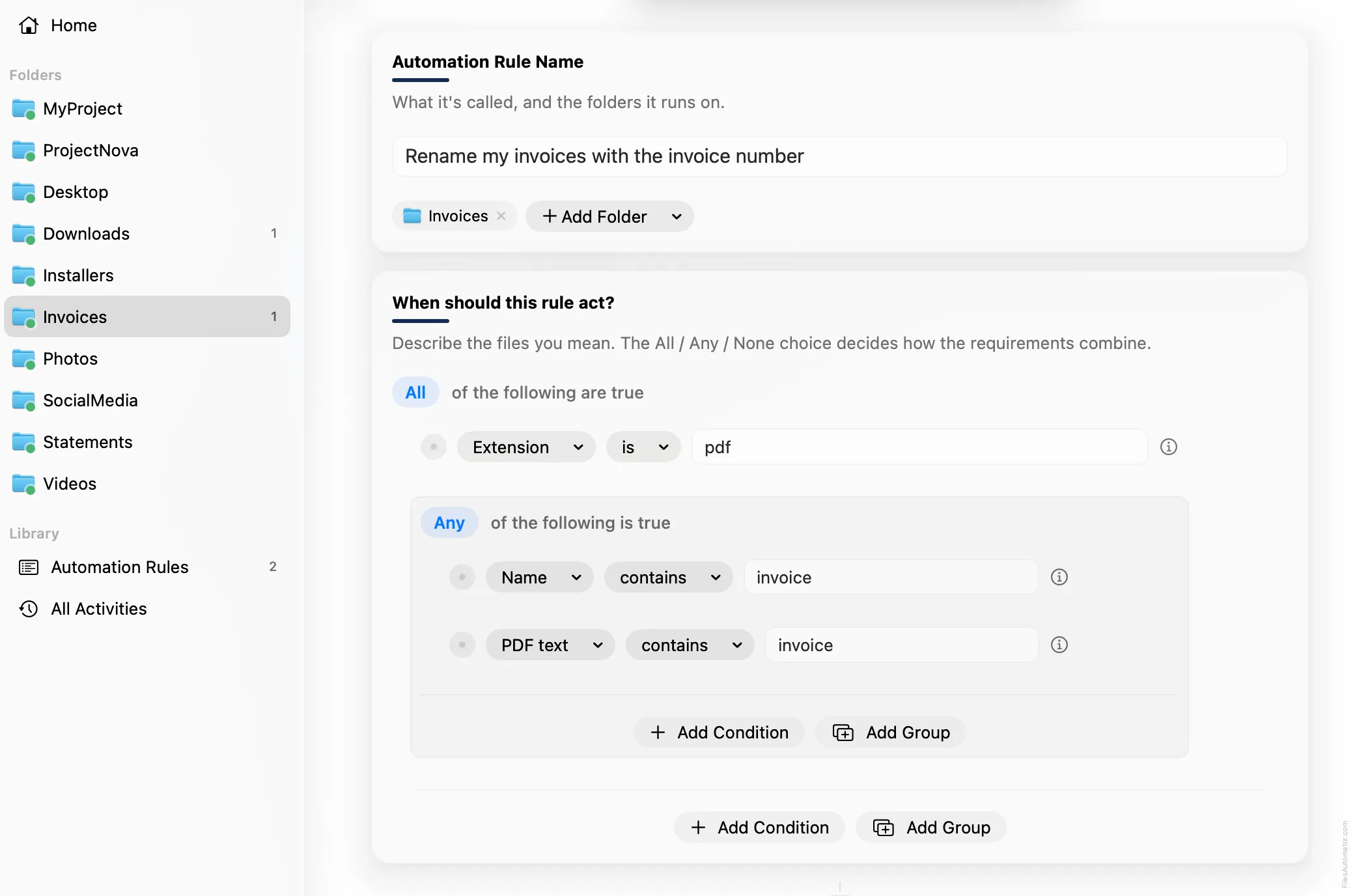
Task: Click the Downloads folder icon
Action: tap(23, 234)
